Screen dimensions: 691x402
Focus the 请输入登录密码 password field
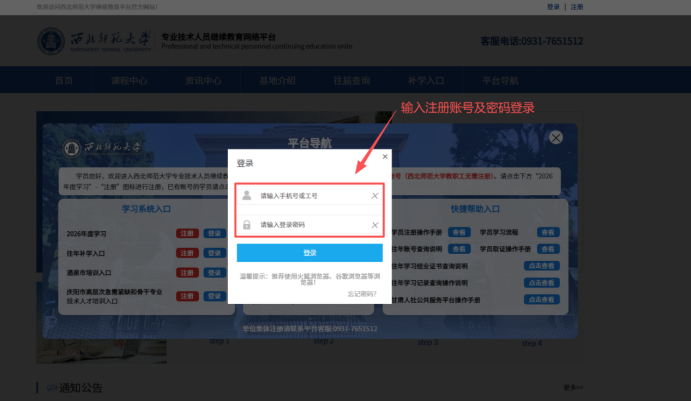pyautogui.click(x=309, y=225)
